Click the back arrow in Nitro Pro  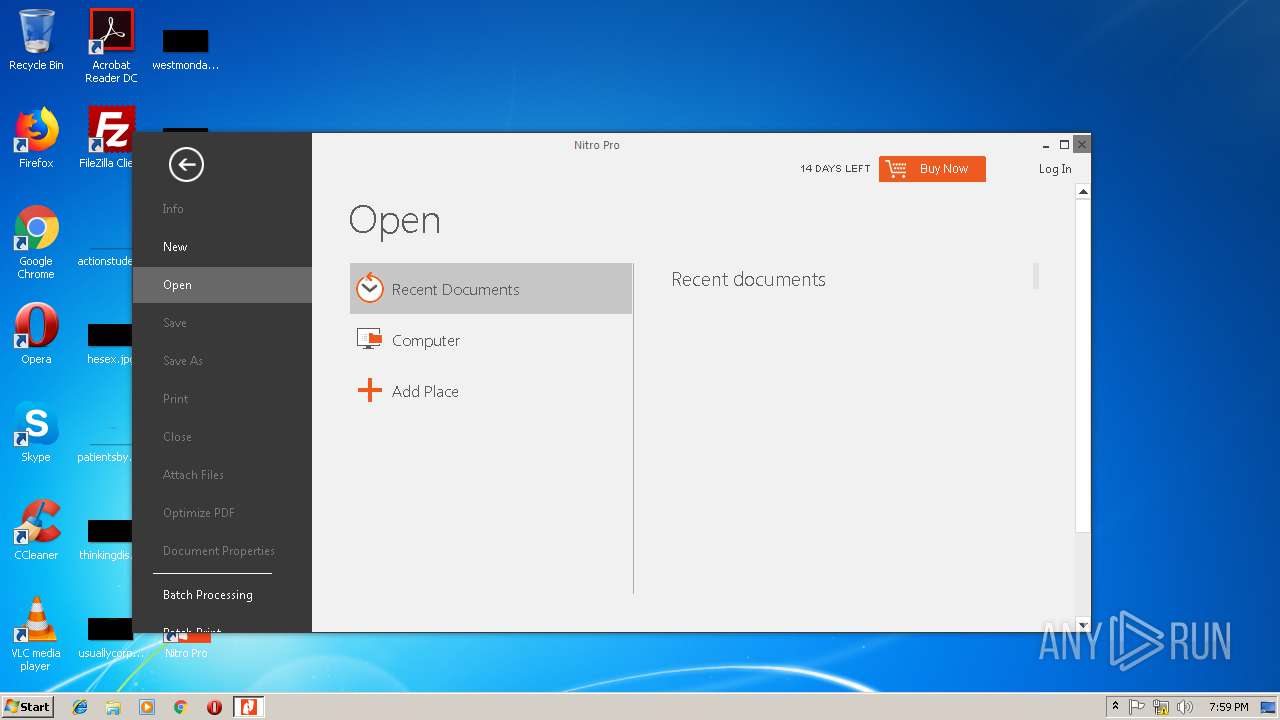click(x=186, y=165)
